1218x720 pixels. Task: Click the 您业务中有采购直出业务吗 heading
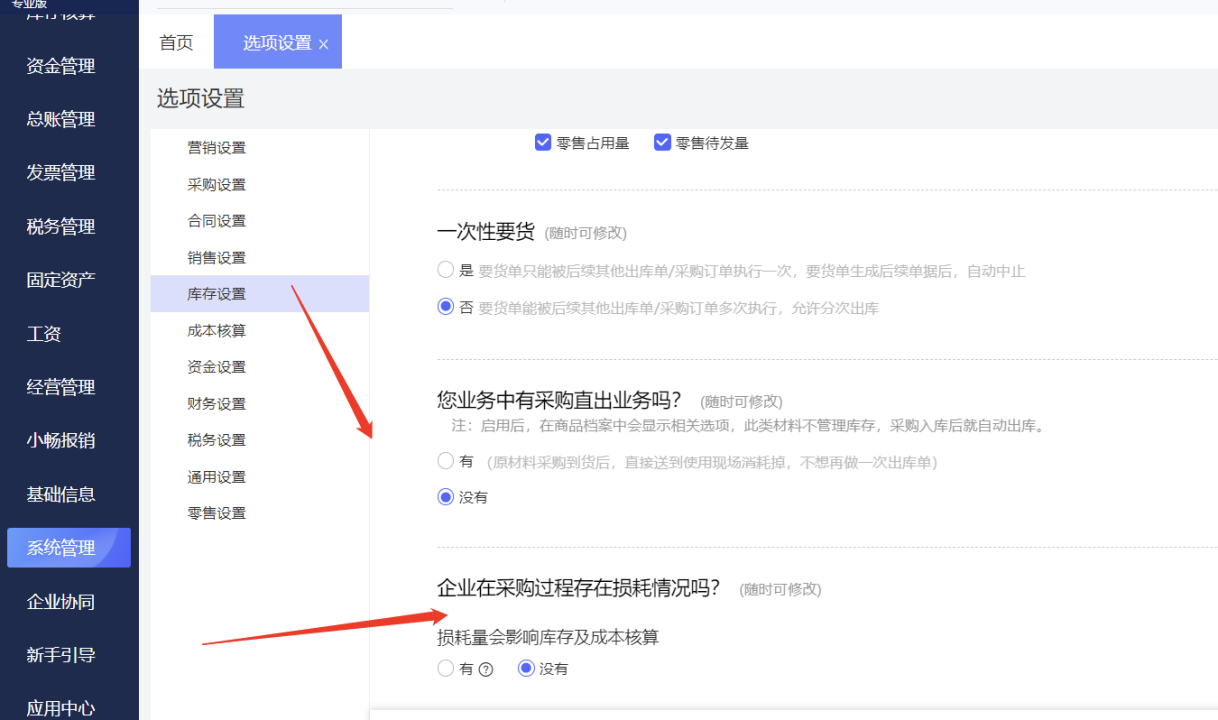click(x=559, y=400)
